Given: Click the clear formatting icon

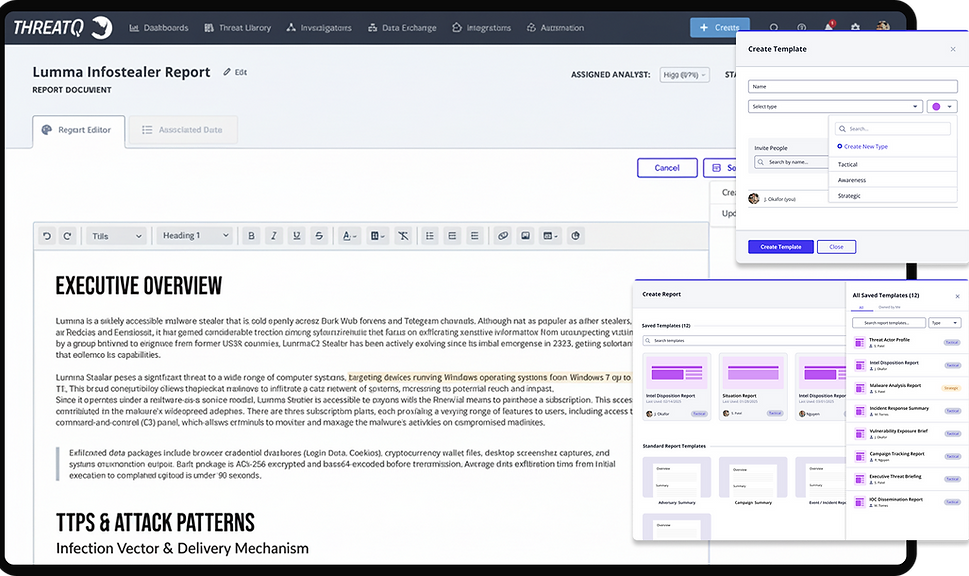Looking at the screenshot, I should click(403, 235).
